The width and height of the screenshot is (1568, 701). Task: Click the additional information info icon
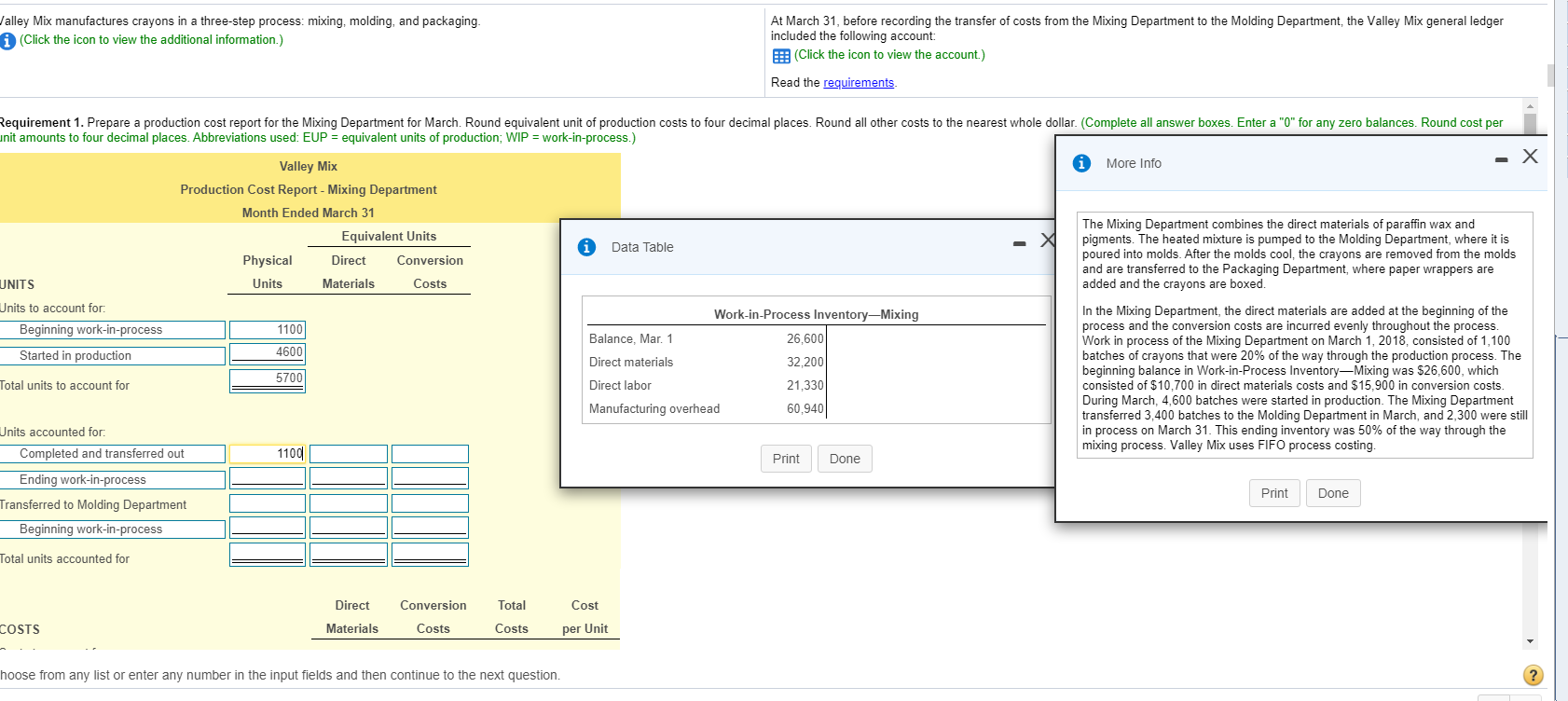click(7, 40)
